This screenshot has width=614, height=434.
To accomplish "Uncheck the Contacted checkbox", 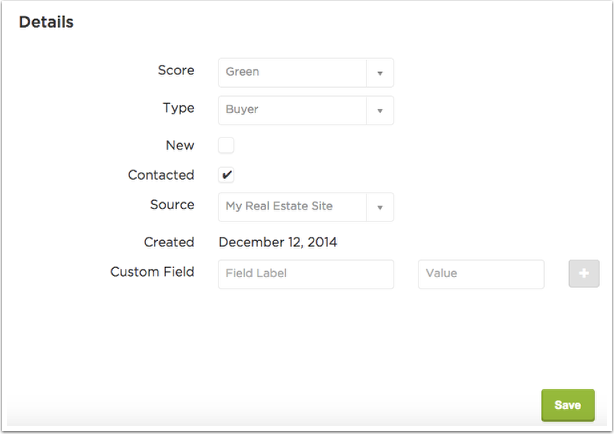I will point(226,175).
